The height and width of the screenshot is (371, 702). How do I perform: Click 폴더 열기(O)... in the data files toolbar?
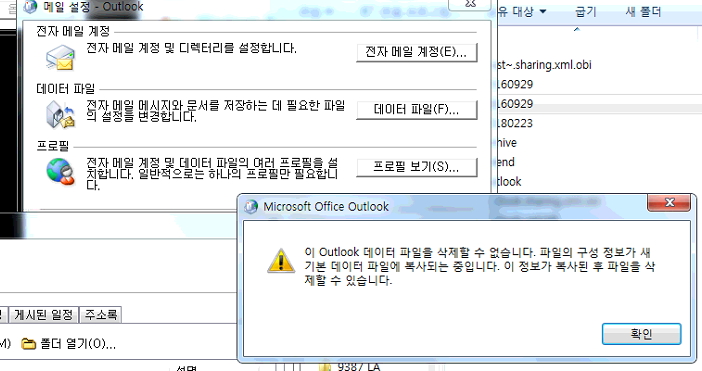coord(78,344)
